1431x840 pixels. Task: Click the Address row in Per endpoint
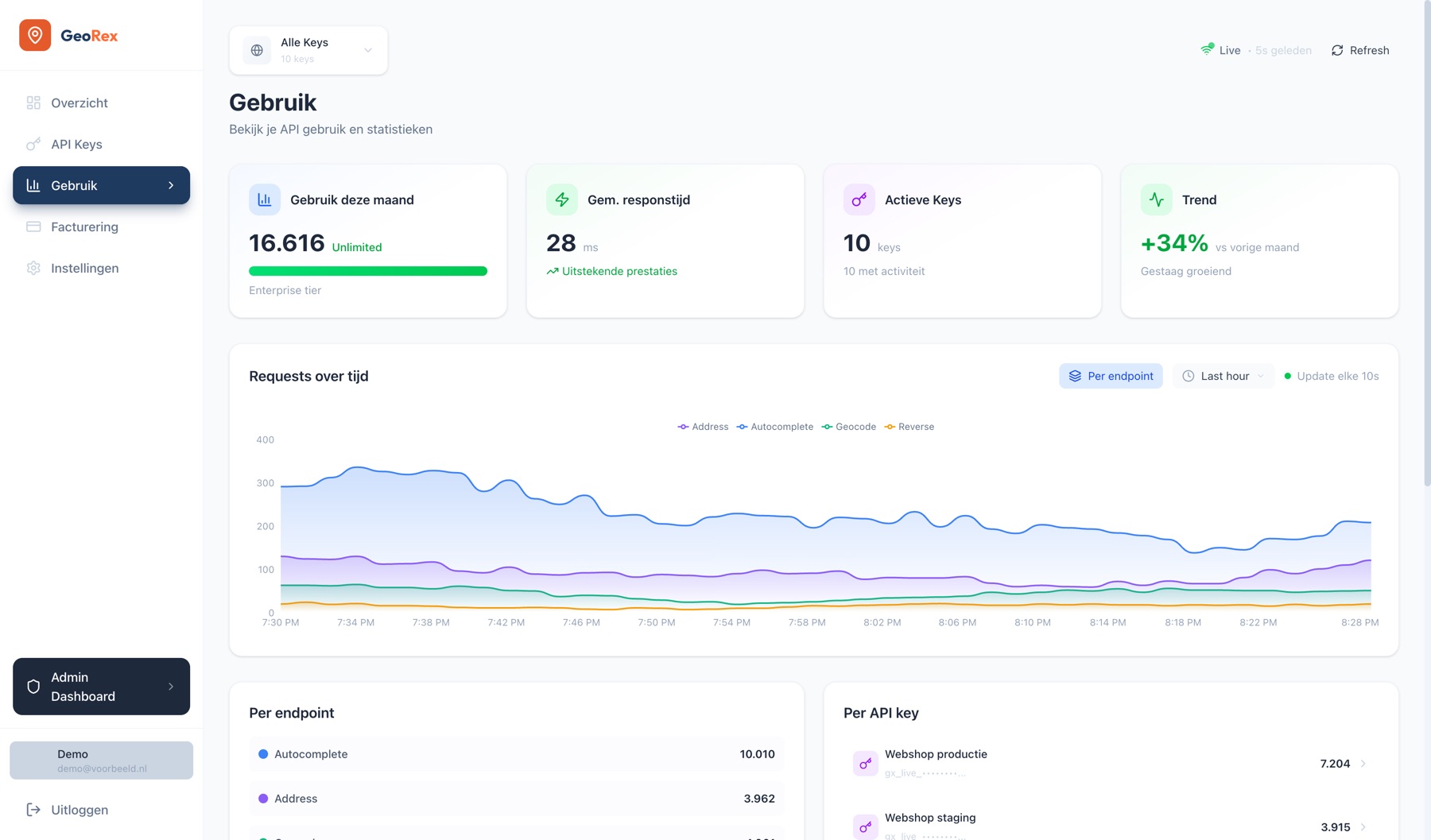tap(517, 799)
